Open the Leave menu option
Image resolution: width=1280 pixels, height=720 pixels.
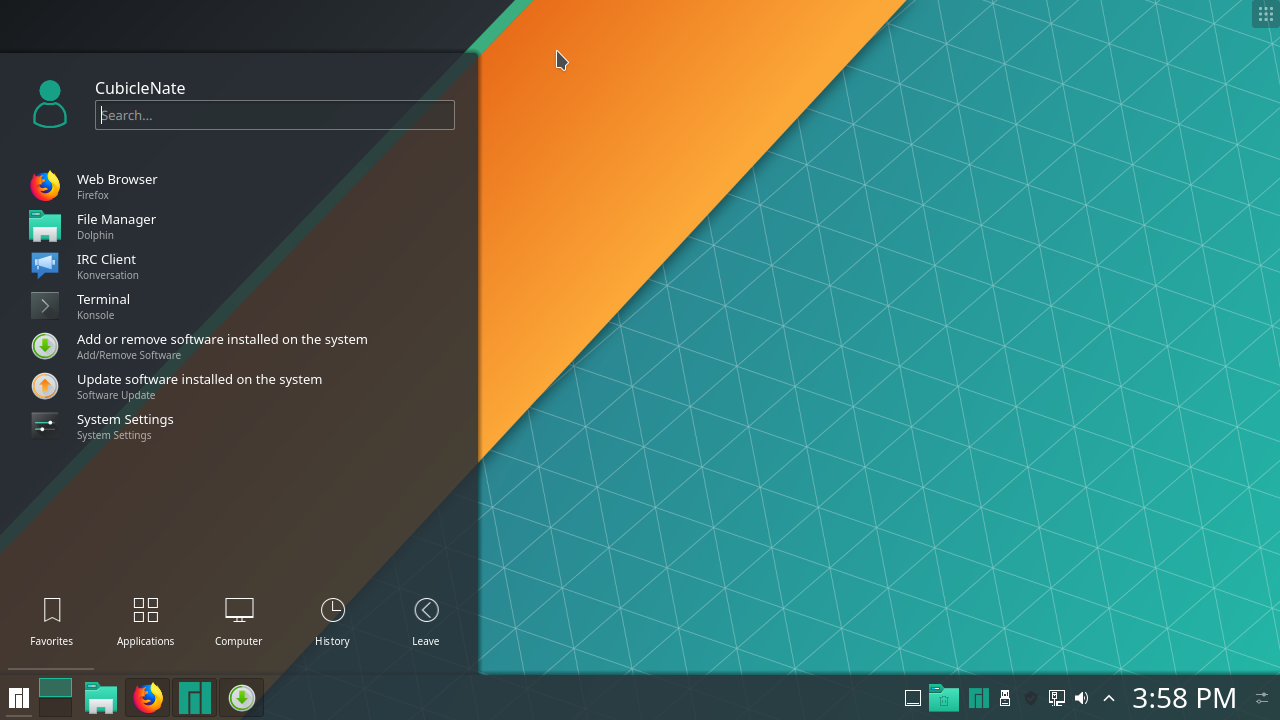tap(425, 620)
